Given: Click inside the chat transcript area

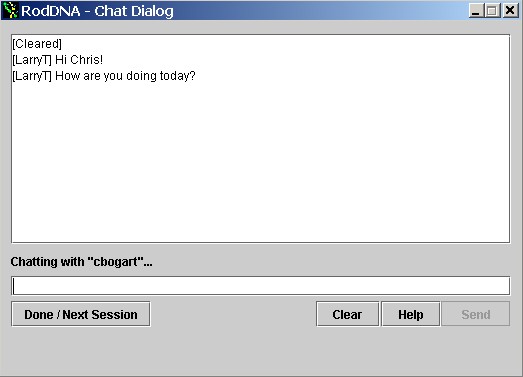Looking at the screenshot, I should click(260, 138).
